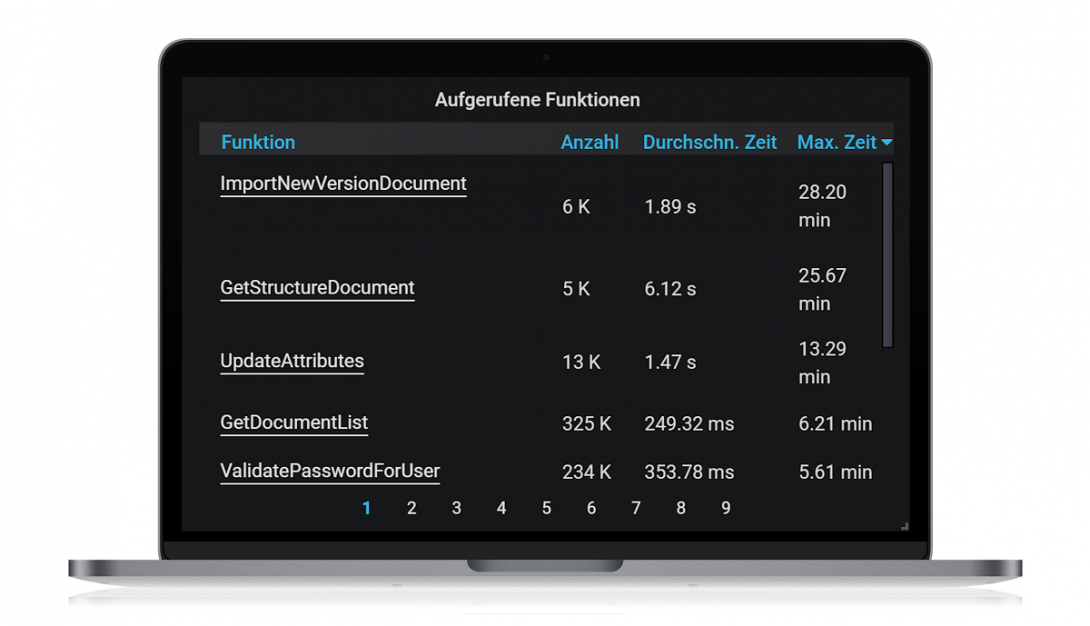The height and width of the screenshot is (626, 1090).
Task: Click the table's vertical scrollbar thumb
Action: pos(888,255)
